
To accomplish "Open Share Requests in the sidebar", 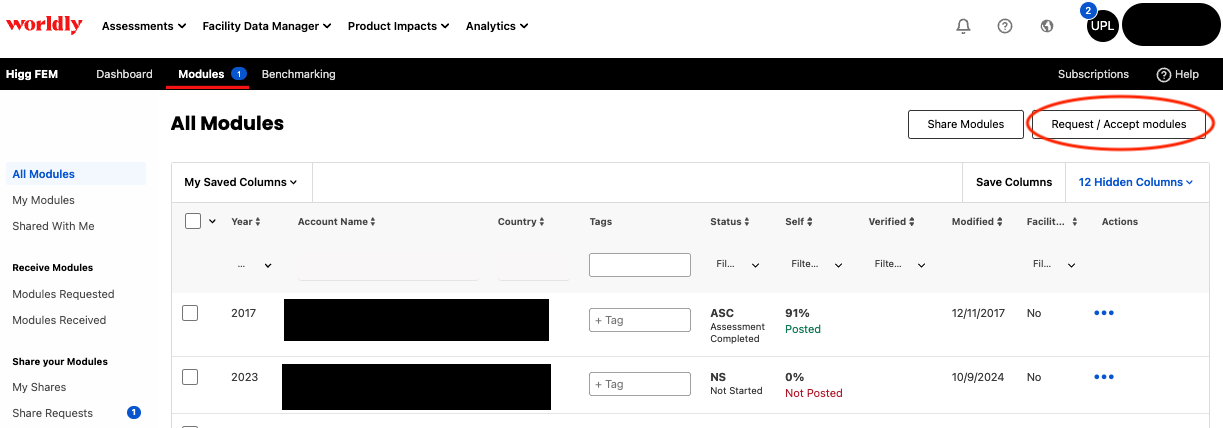I will [x=52, y=413].
